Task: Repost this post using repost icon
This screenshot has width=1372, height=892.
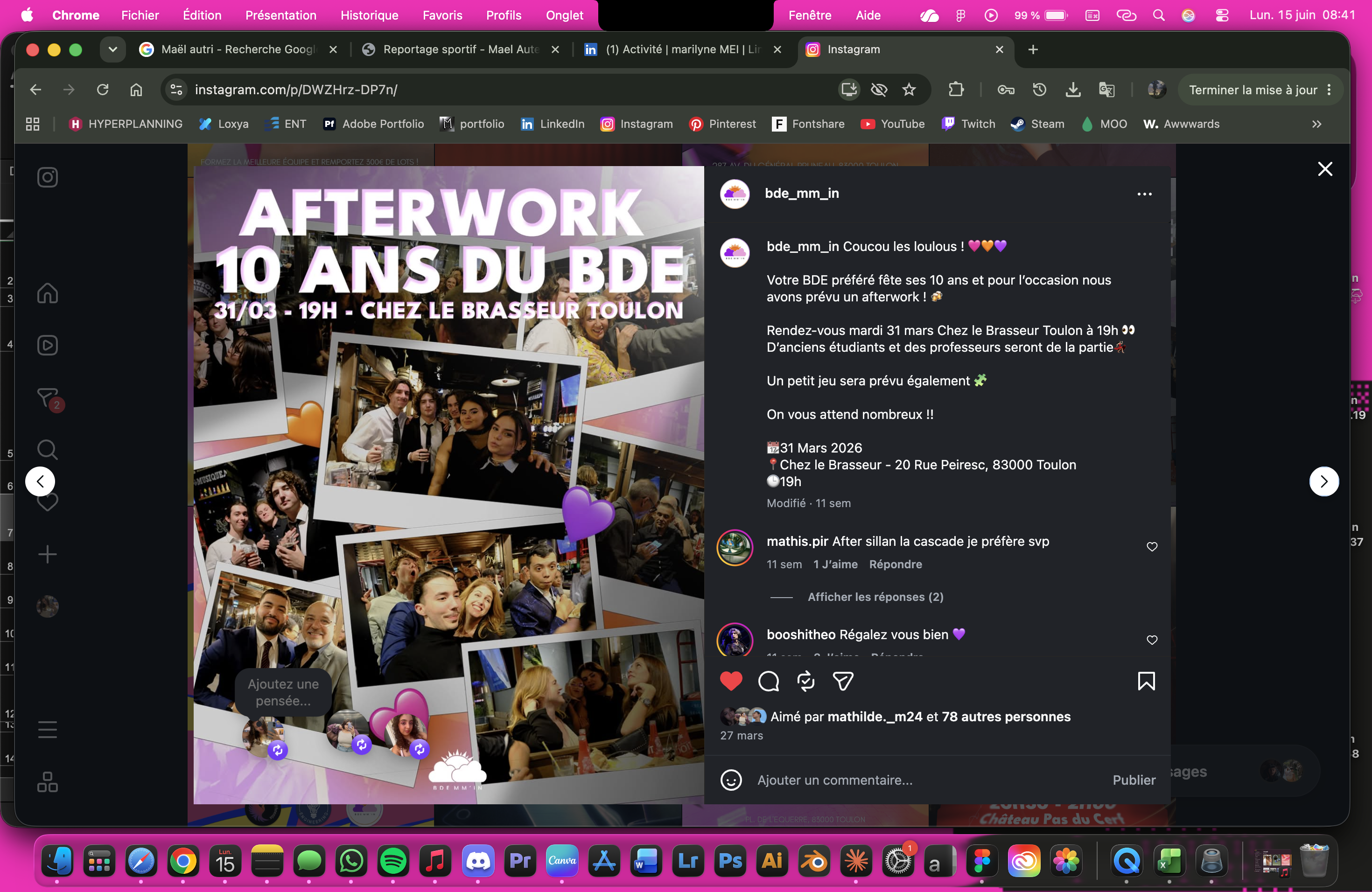Action: coord(805,681)
